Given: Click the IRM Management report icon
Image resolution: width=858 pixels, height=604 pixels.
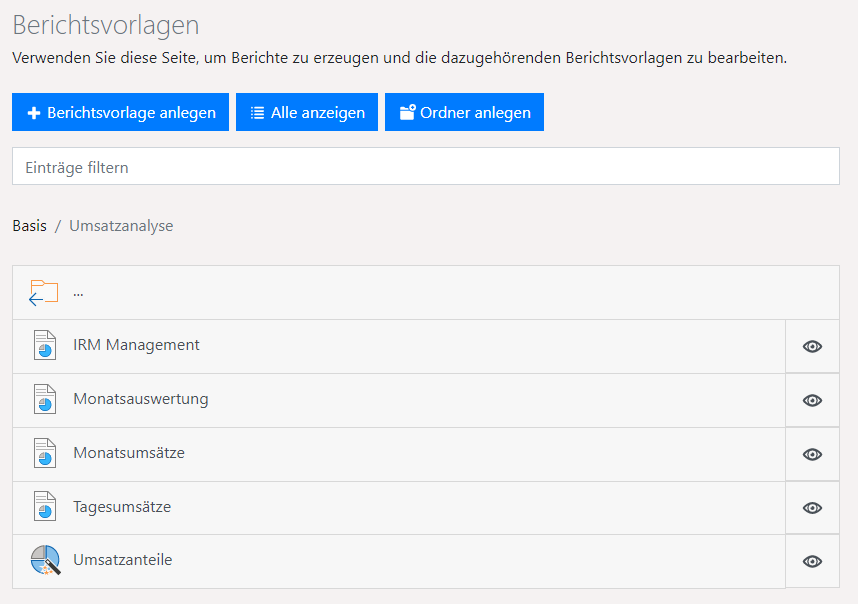Looking at the screenshot, I should coord(44,346).
